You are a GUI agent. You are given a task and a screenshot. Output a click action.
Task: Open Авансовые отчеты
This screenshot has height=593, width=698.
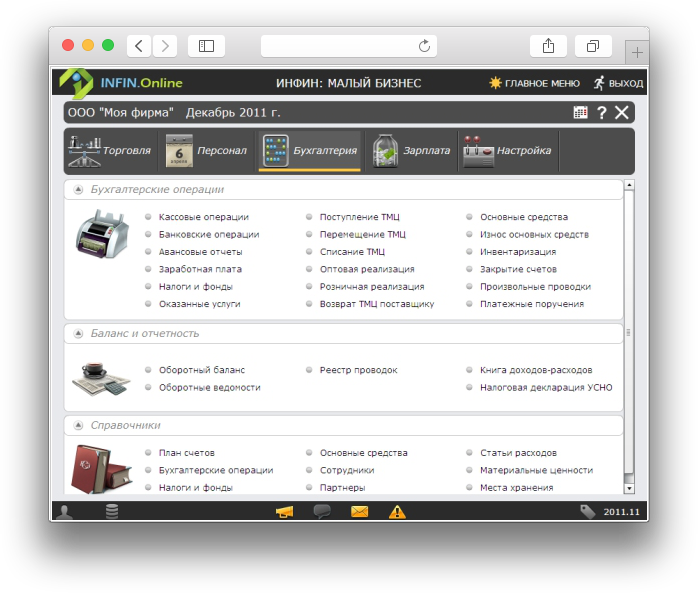coord(200,252)
